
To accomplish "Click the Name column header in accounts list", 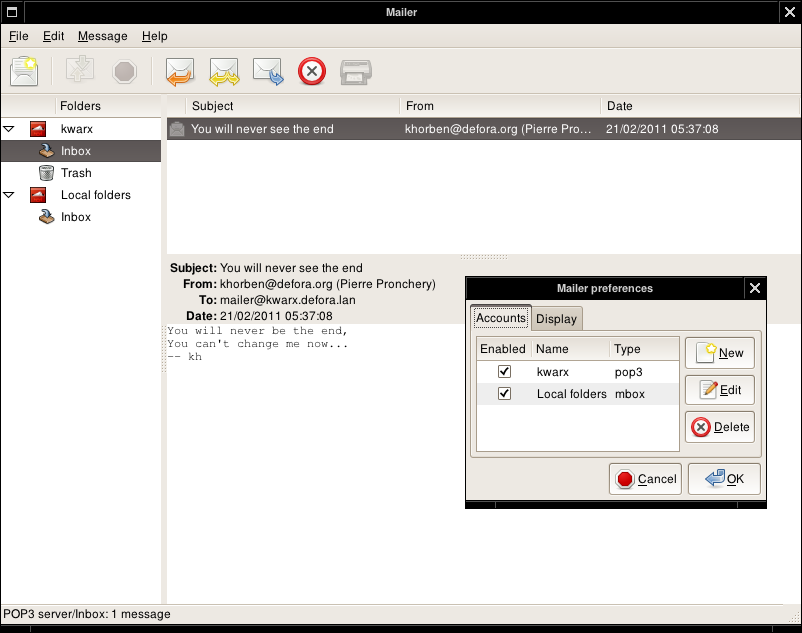I will tap(570, 349).
